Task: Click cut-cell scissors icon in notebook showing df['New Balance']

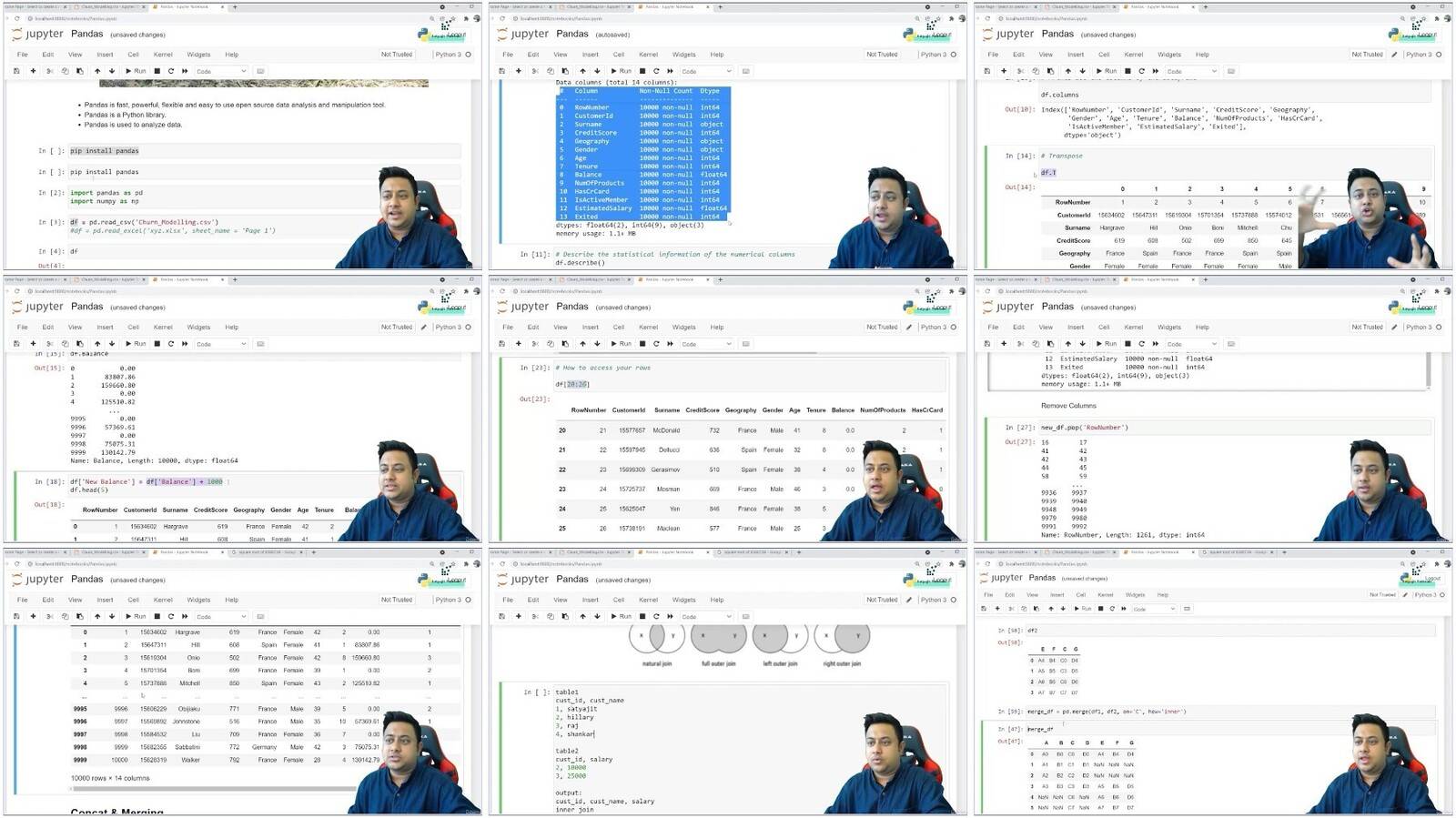Action: pyautogui.click(x=49, y=344)
